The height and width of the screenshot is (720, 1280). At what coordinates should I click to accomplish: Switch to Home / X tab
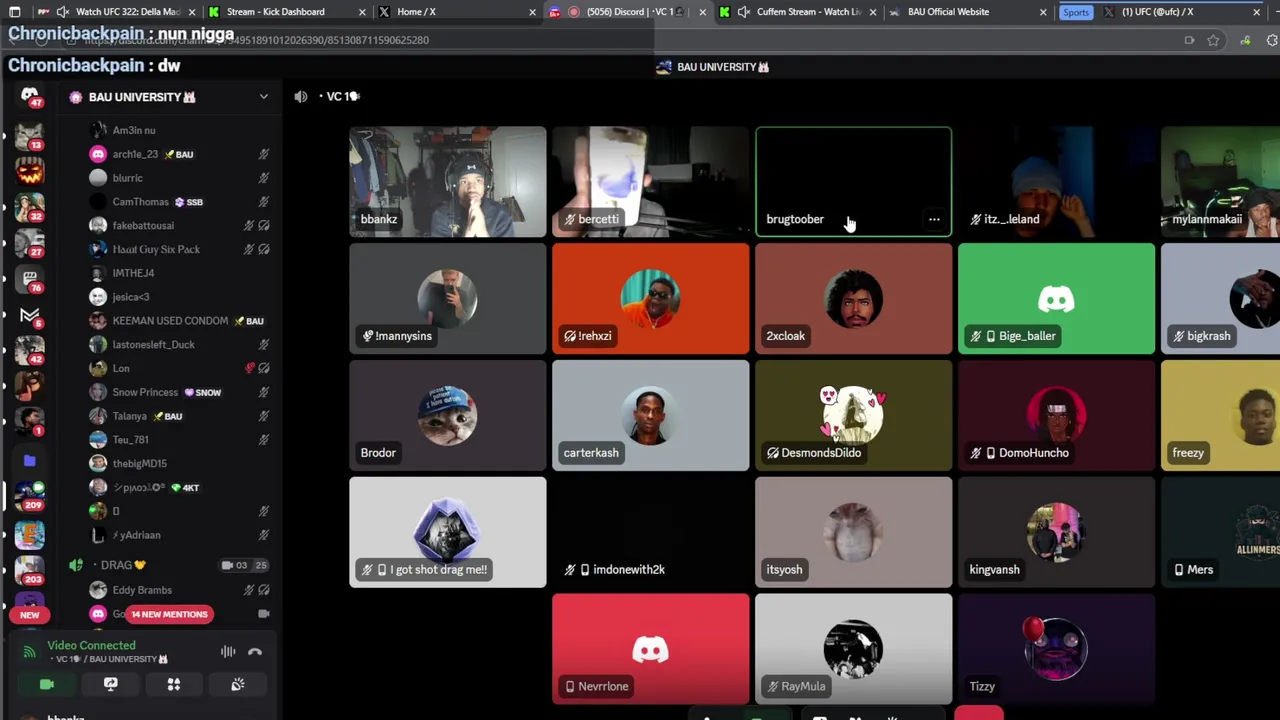click(x=457, y=12)
